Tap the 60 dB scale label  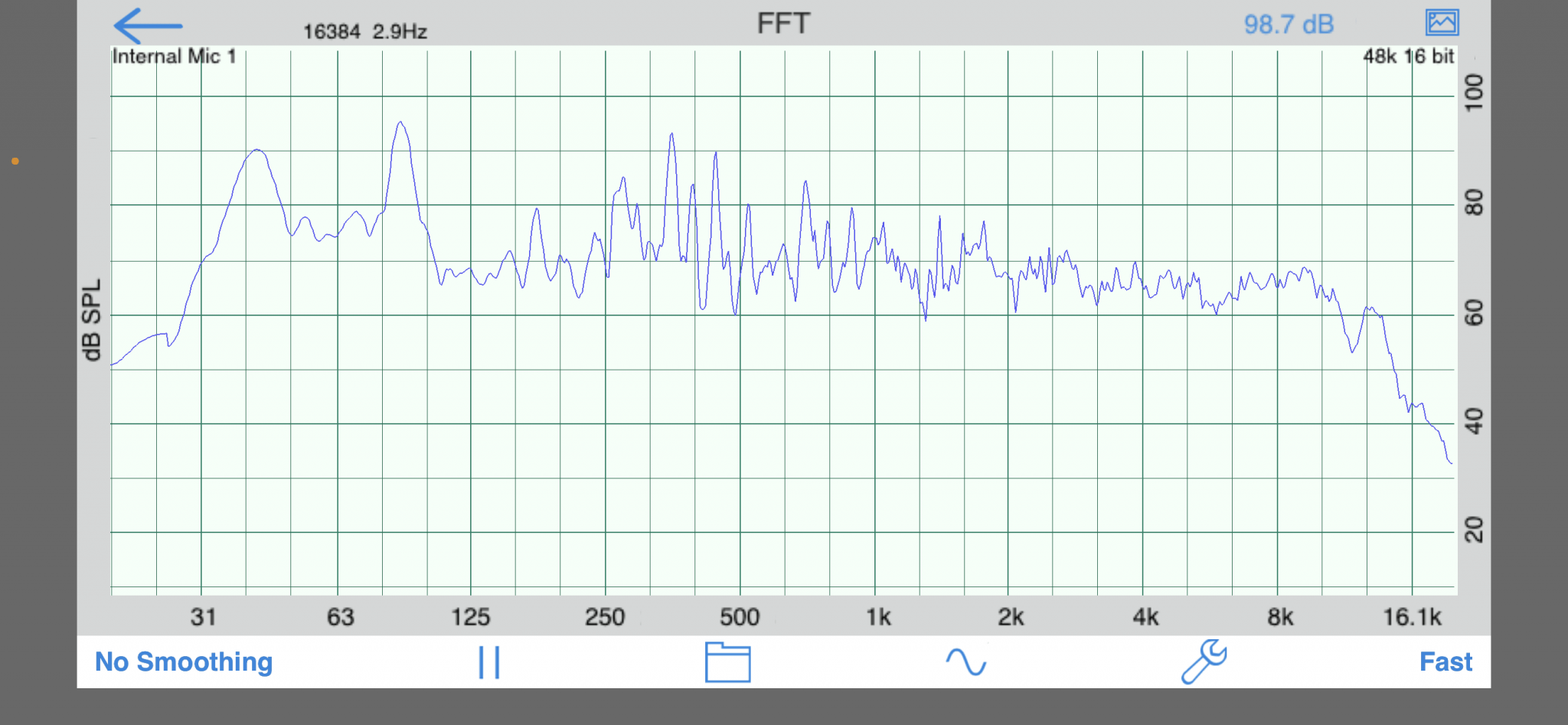pos(1474,312)
